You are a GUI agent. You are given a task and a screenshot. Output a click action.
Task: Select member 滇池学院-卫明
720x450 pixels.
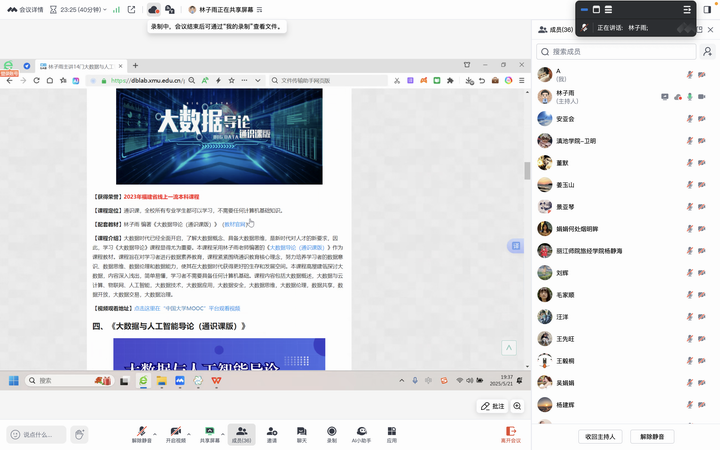tap(576, 141)
